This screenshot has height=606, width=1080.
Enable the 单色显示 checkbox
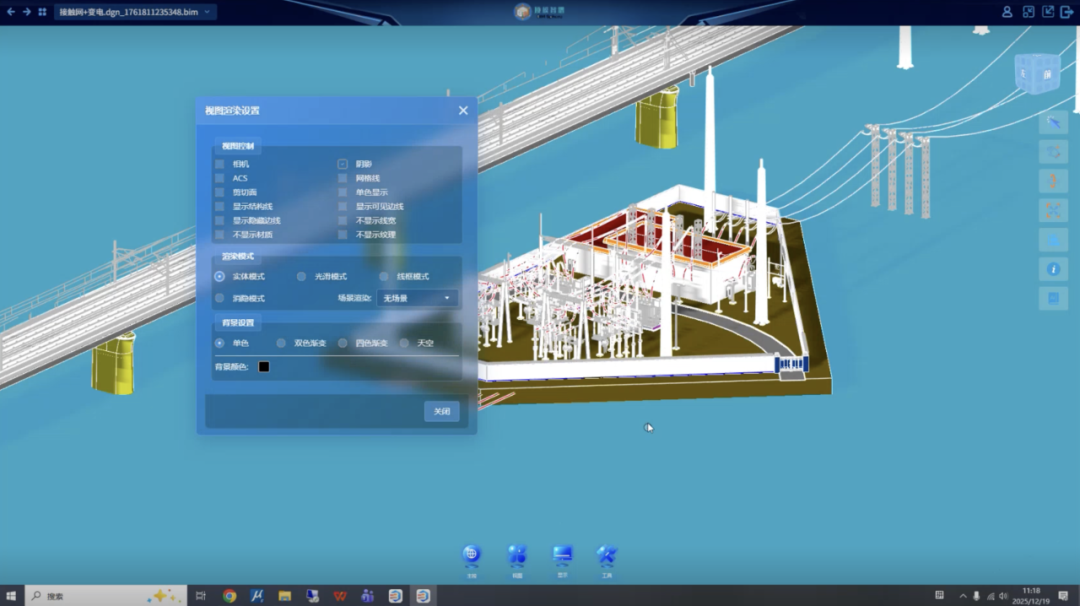click(x=342, y=192)
